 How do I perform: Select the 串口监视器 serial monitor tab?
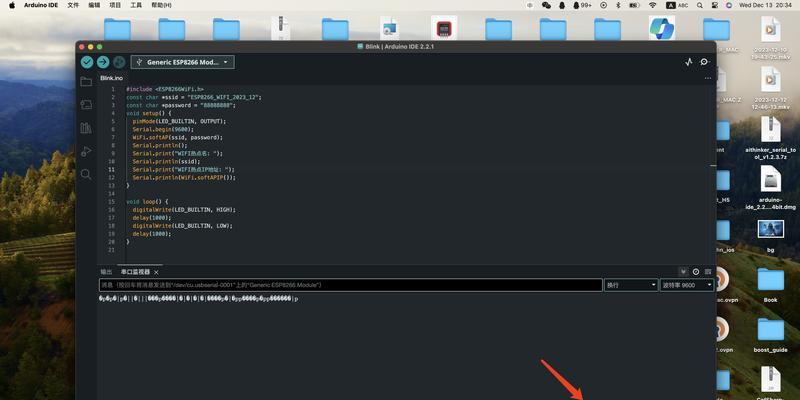[135, 272]
